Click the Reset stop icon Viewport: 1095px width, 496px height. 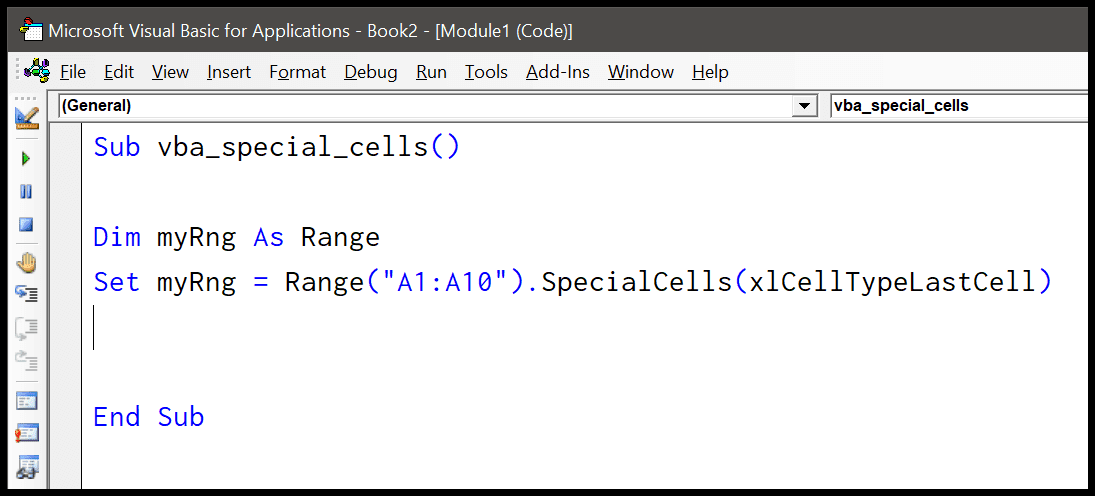[x=26, y=225]
